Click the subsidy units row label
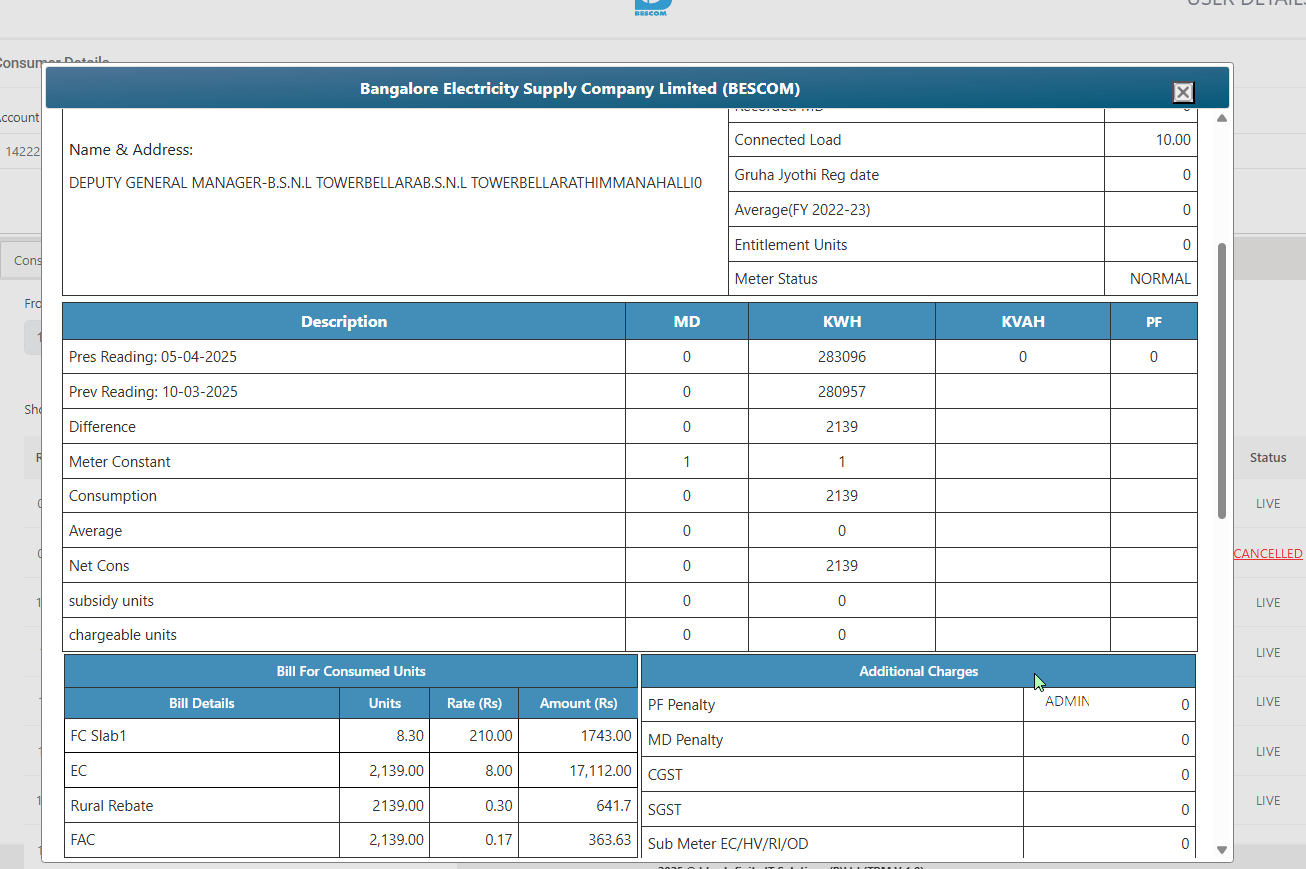 pyautogui.click(x=111, y=601)
